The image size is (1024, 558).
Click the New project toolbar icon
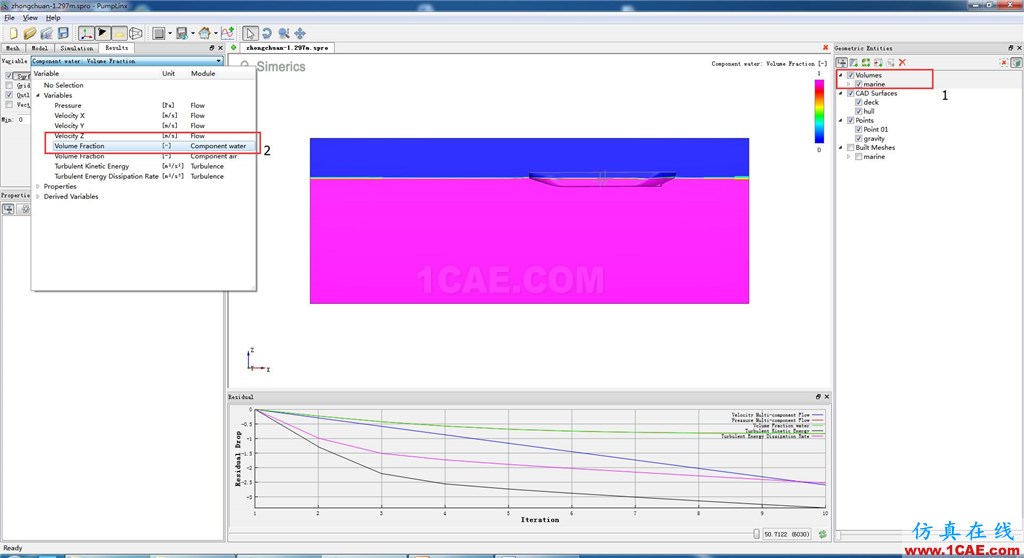point(13,33)
